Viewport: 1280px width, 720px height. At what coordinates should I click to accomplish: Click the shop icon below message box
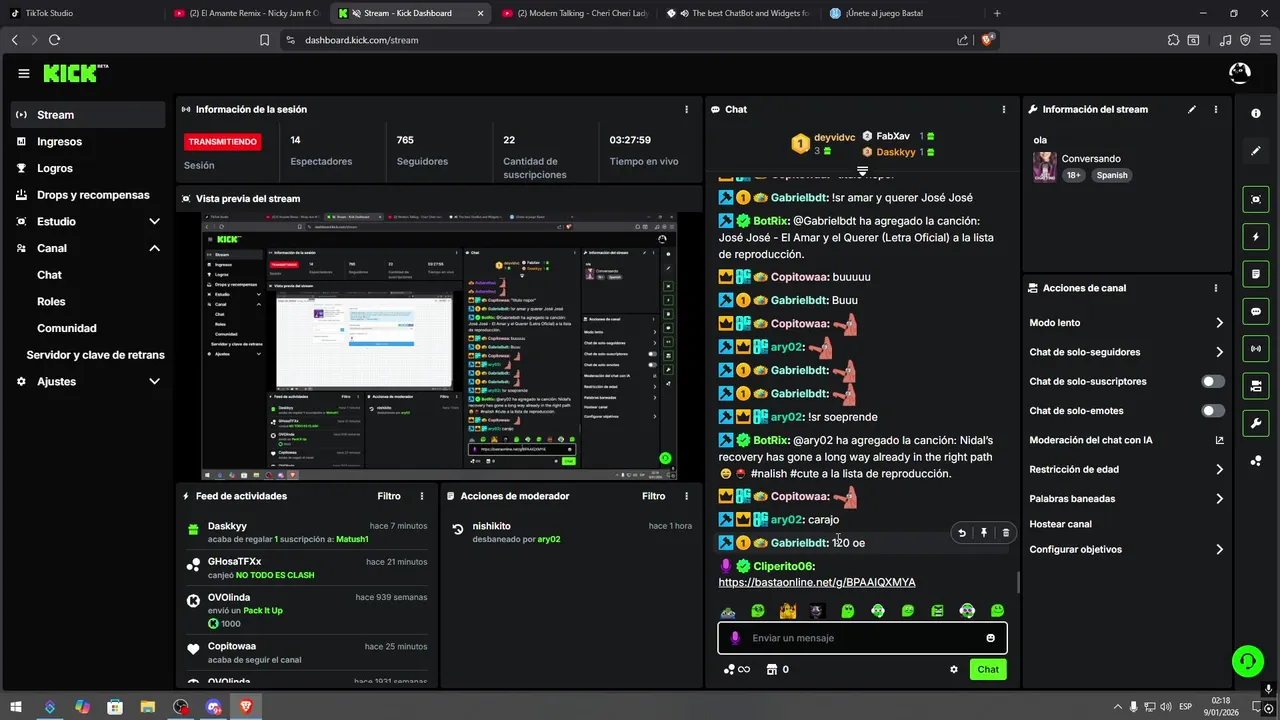(771, 670)
